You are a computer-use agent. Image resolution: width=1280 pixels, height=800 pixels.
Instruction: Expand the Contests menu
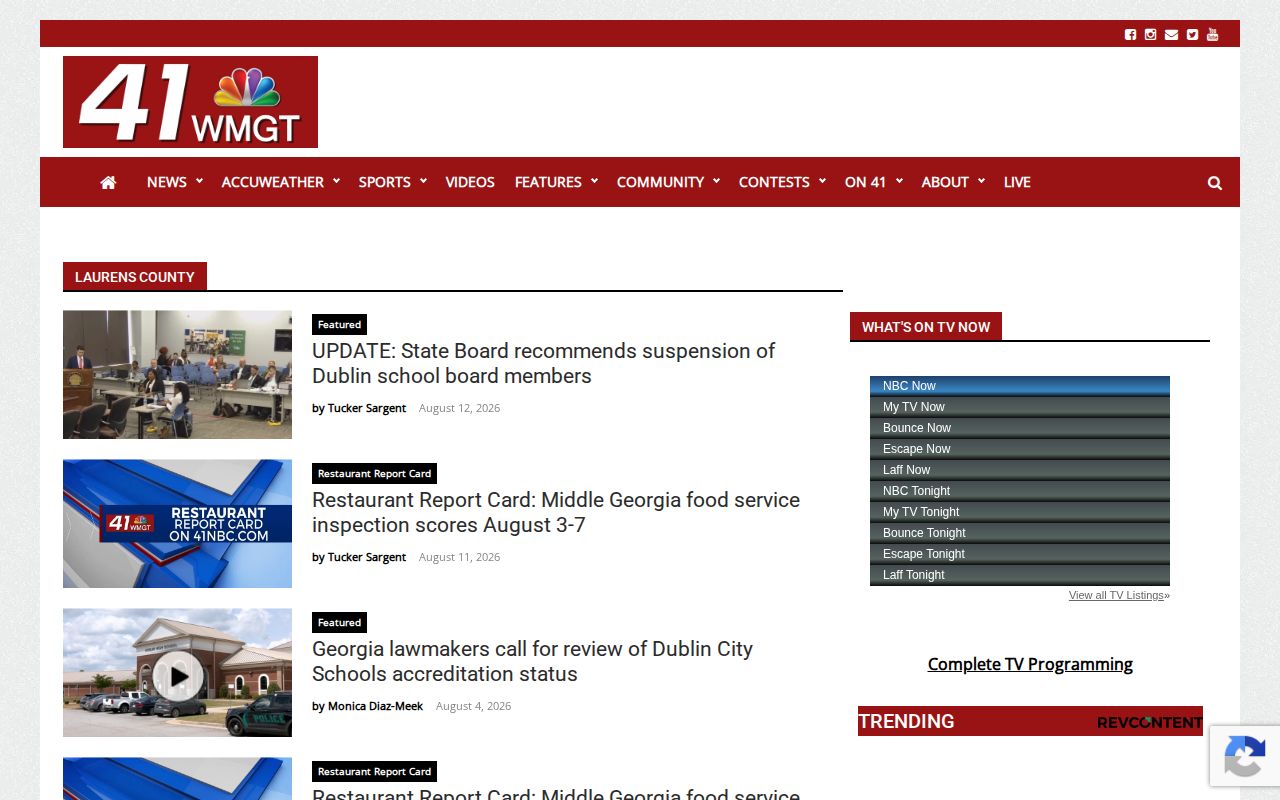782,182
